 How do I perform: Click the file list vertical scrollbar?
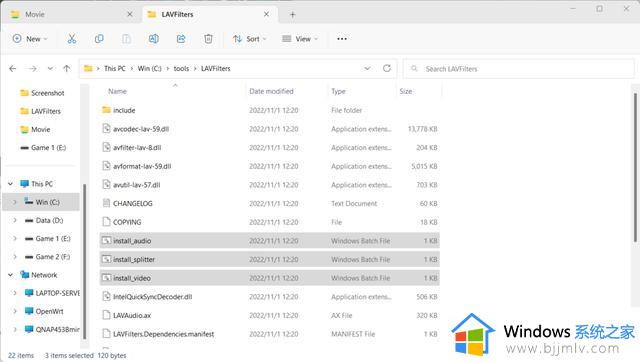tap(636, 167)
